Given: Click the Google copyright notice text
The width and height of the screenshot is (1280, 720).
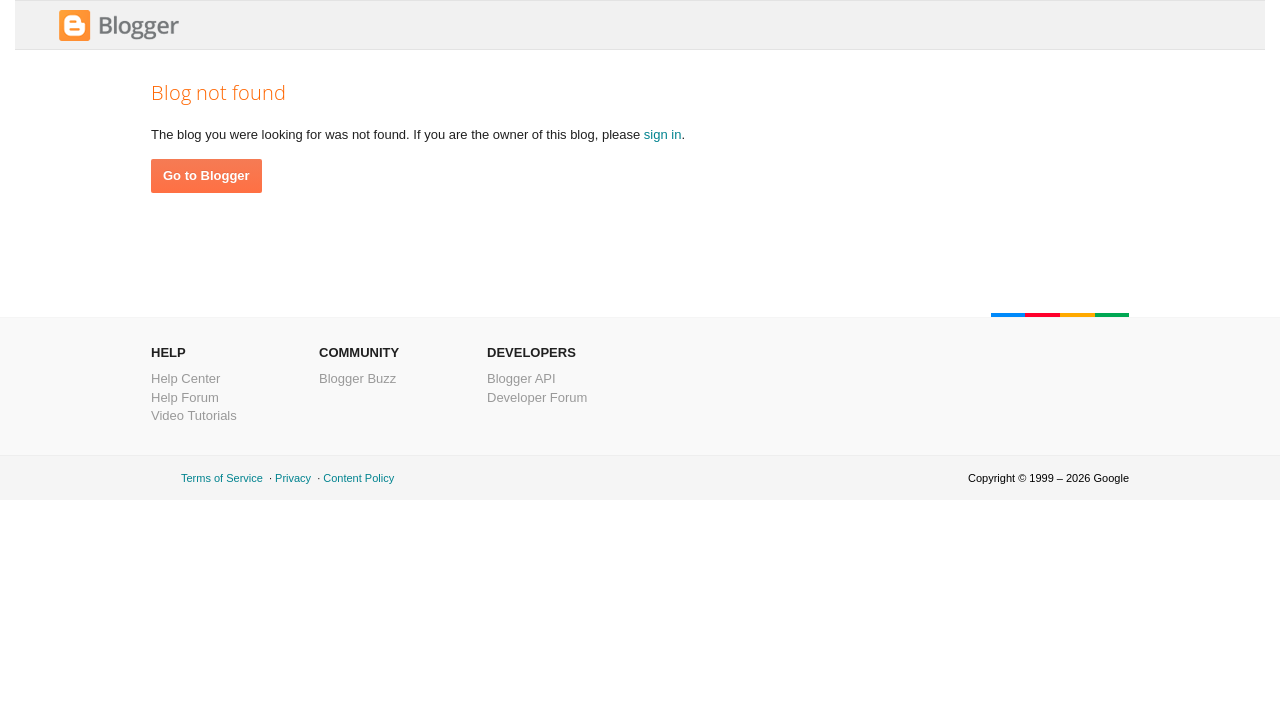Looking at the screenshot, I should tap(1048, 478).
